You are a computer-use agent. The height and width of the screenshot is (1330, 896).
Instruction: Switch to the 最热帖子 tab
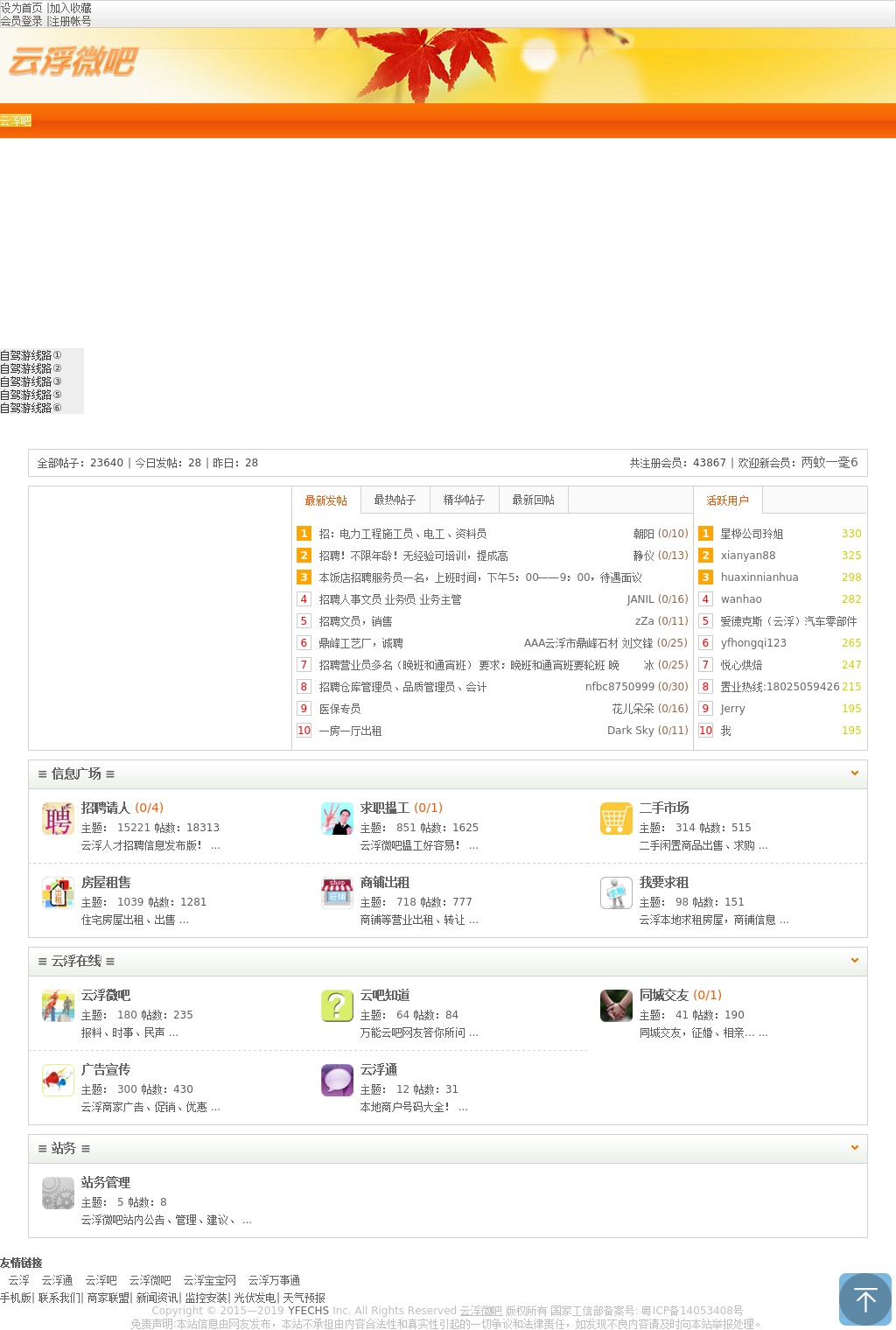coord(395,500)
